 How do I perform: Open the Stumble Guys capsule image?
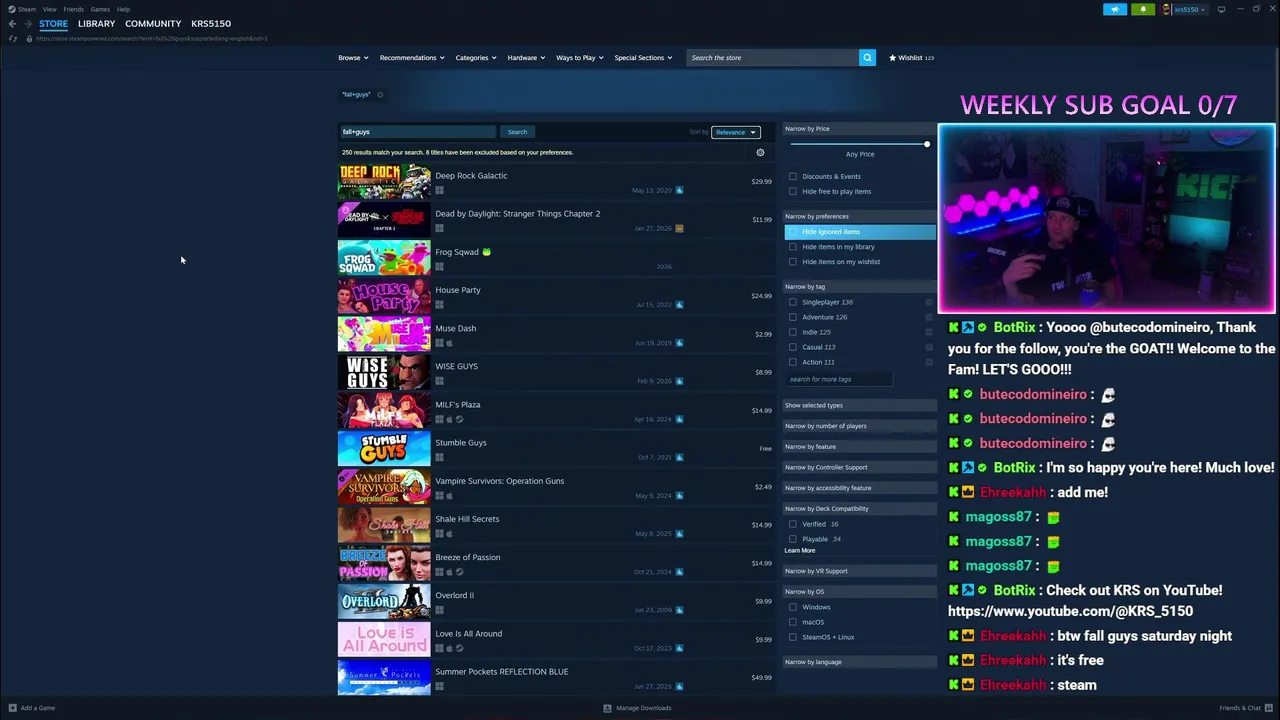tap(384, 448)
